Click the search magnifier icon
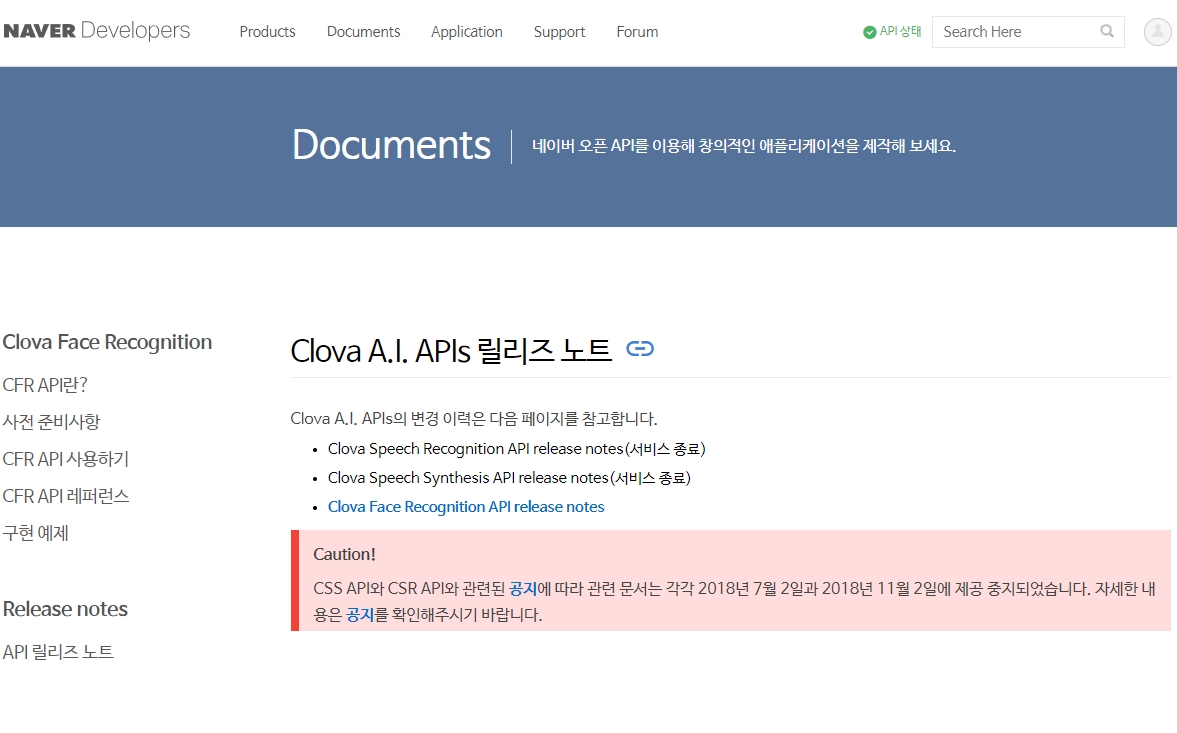Image resolution: width=1177 pixels, height=733 pixels. click(x=1106, y=32)
